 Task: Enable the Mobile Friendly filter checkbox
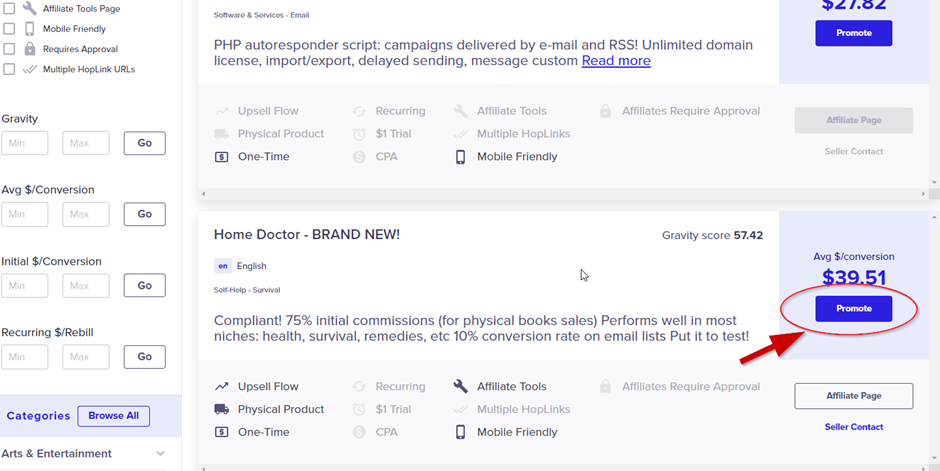coord(9,29)
